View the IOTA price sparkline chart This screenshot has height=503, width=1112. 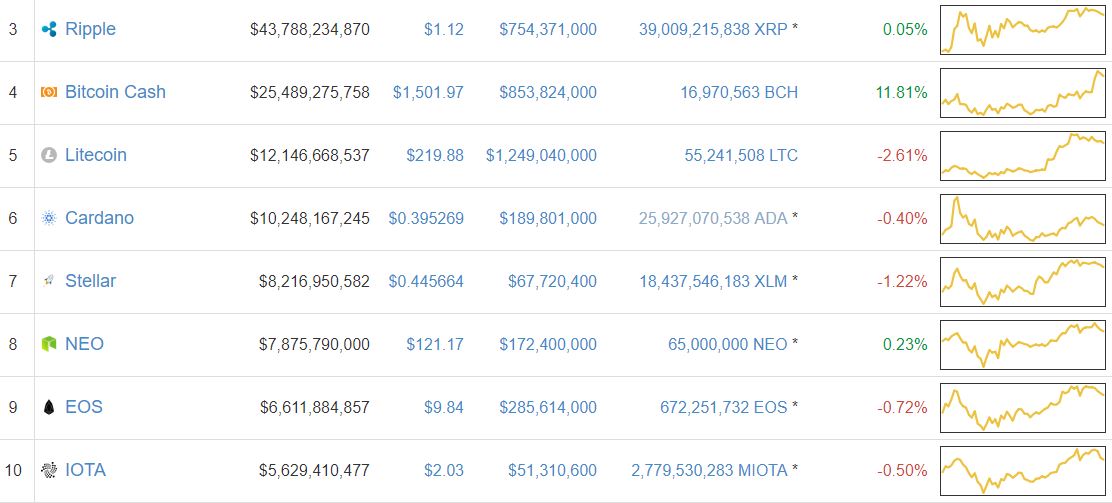(1022, 470)
